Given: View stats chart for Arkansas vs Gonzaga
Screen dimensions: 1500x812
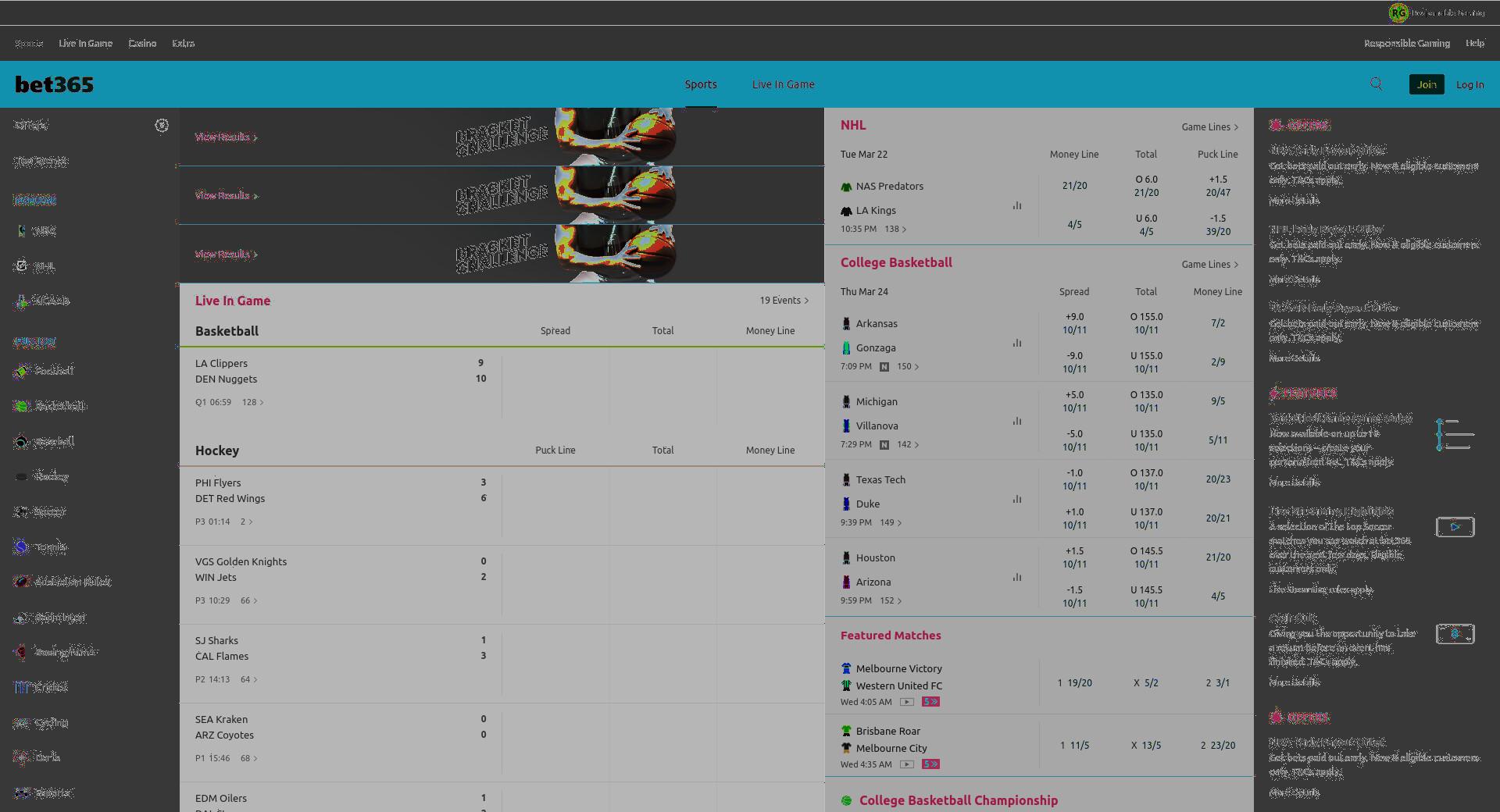Looking at the screenshot, I should pos(1017,343).
